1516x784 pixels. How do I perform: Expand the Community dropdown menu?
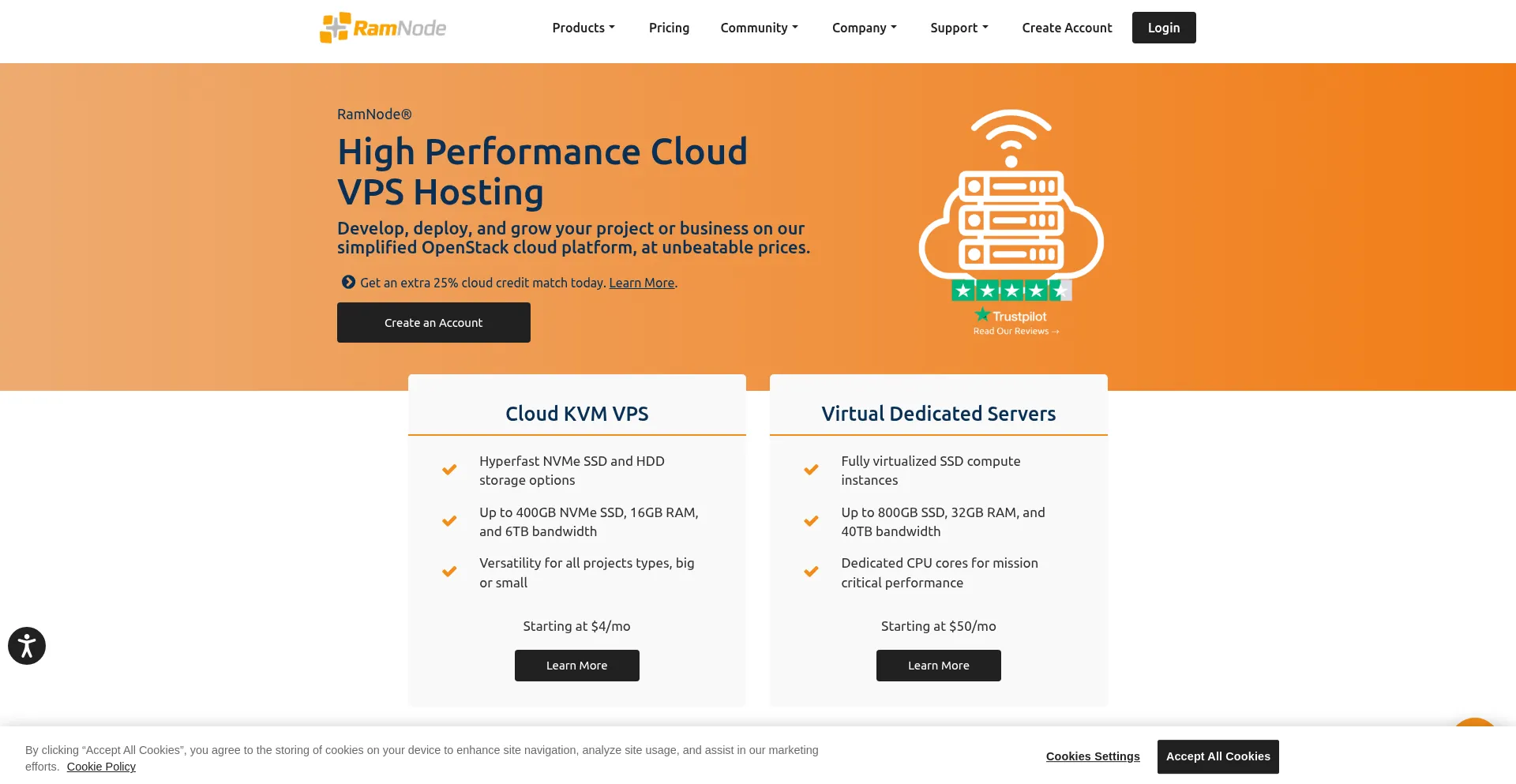759,28
